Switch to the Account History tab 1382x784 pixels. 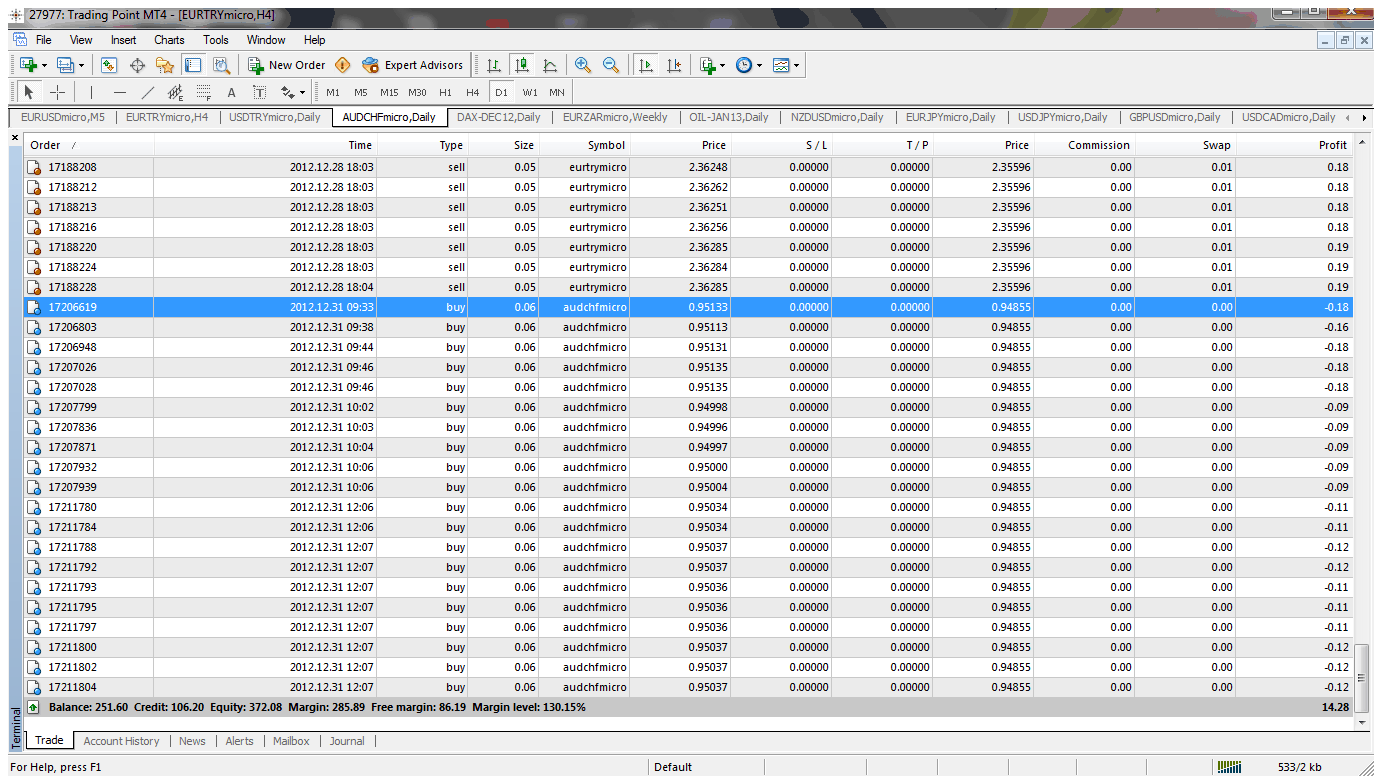point(121,741)
